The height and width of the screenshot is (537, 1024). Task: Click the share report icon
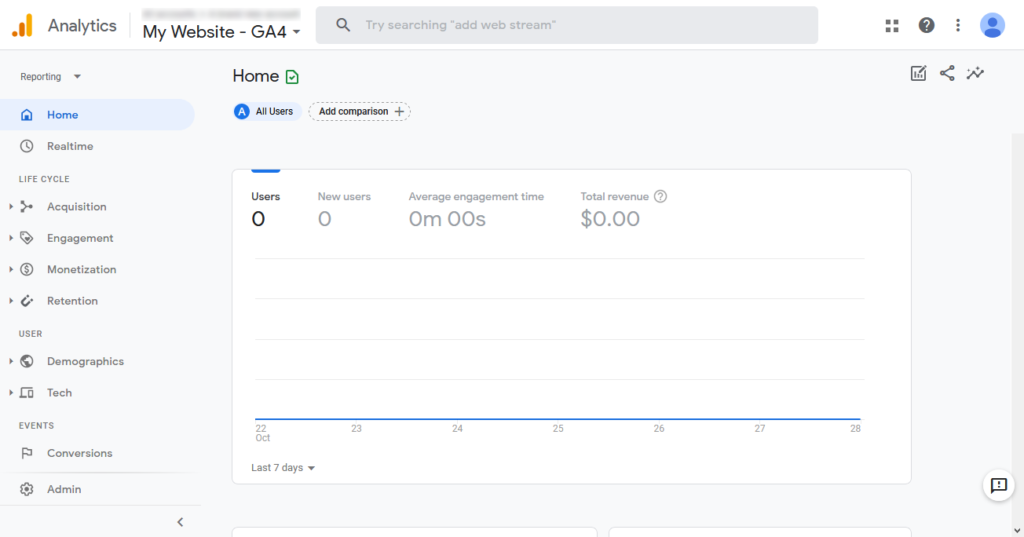click(947, 73)
